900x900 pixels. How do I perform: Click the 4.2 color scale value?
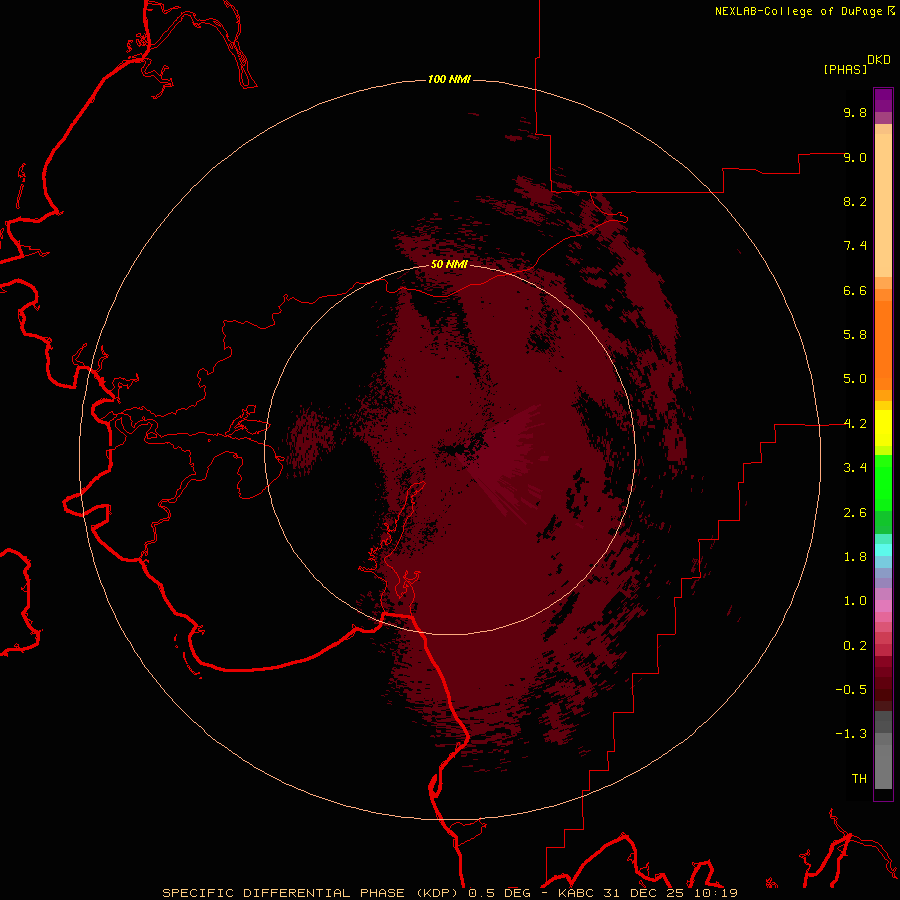pyautogui.click(x=855, y=424)
